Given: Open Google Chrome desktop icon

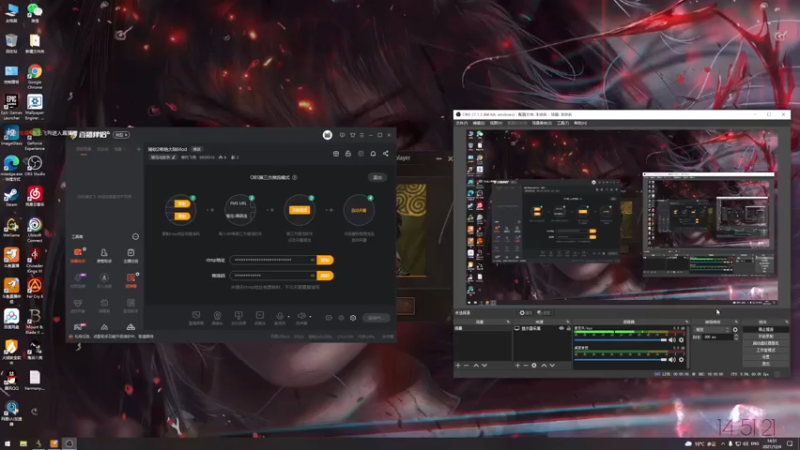Looking at the screenshot, I should pos(35,76).
